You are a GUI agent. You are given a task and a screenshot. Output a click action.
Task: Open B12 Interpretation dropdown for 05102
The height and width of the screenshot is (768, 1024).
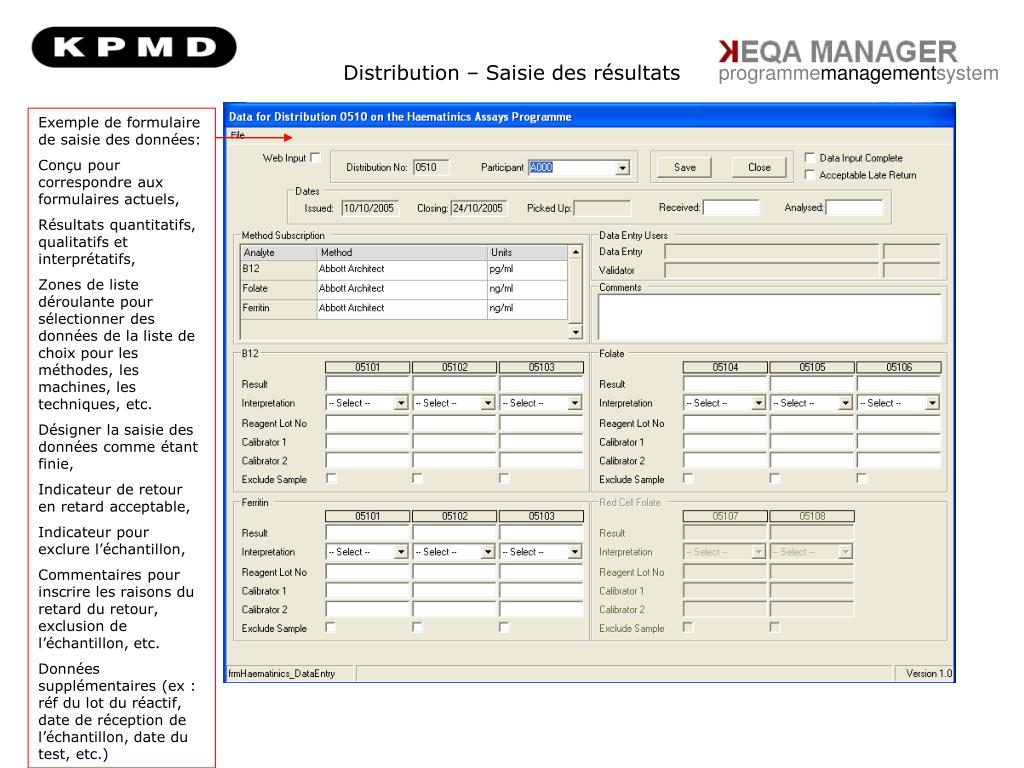[488, 404]
